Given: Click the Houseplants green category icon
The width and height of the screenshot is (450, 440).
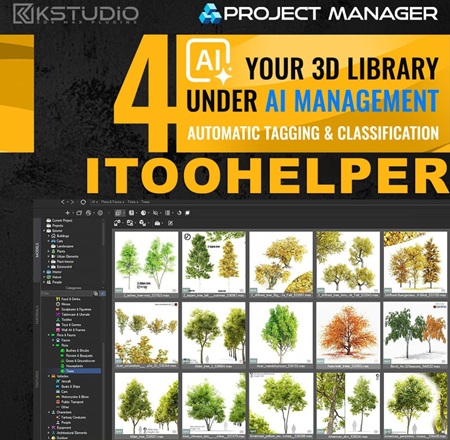Looking at the screenshot, I should point(62,366).
